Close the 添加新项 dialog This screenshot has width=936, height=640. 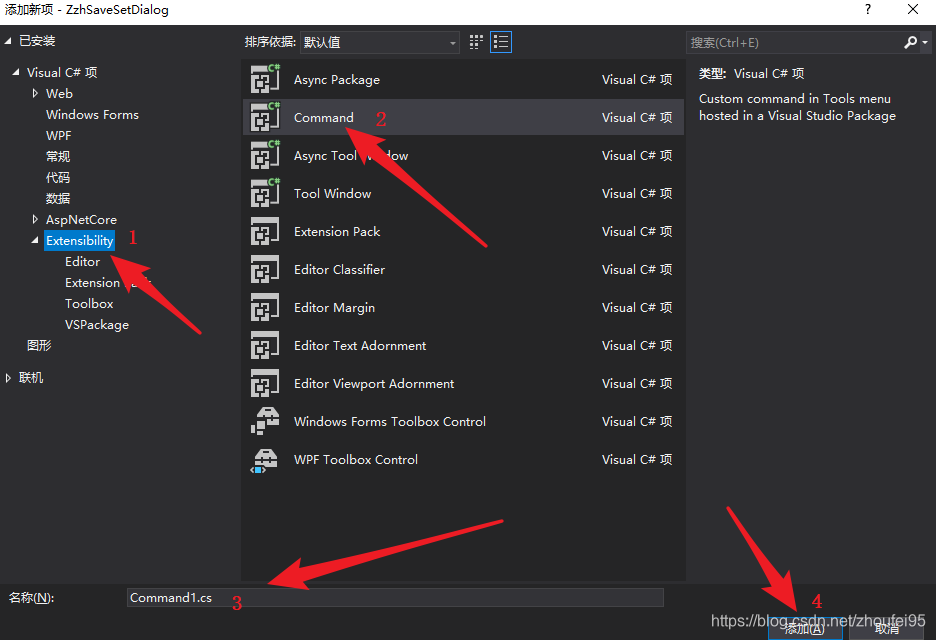click(x=913, y=10)
